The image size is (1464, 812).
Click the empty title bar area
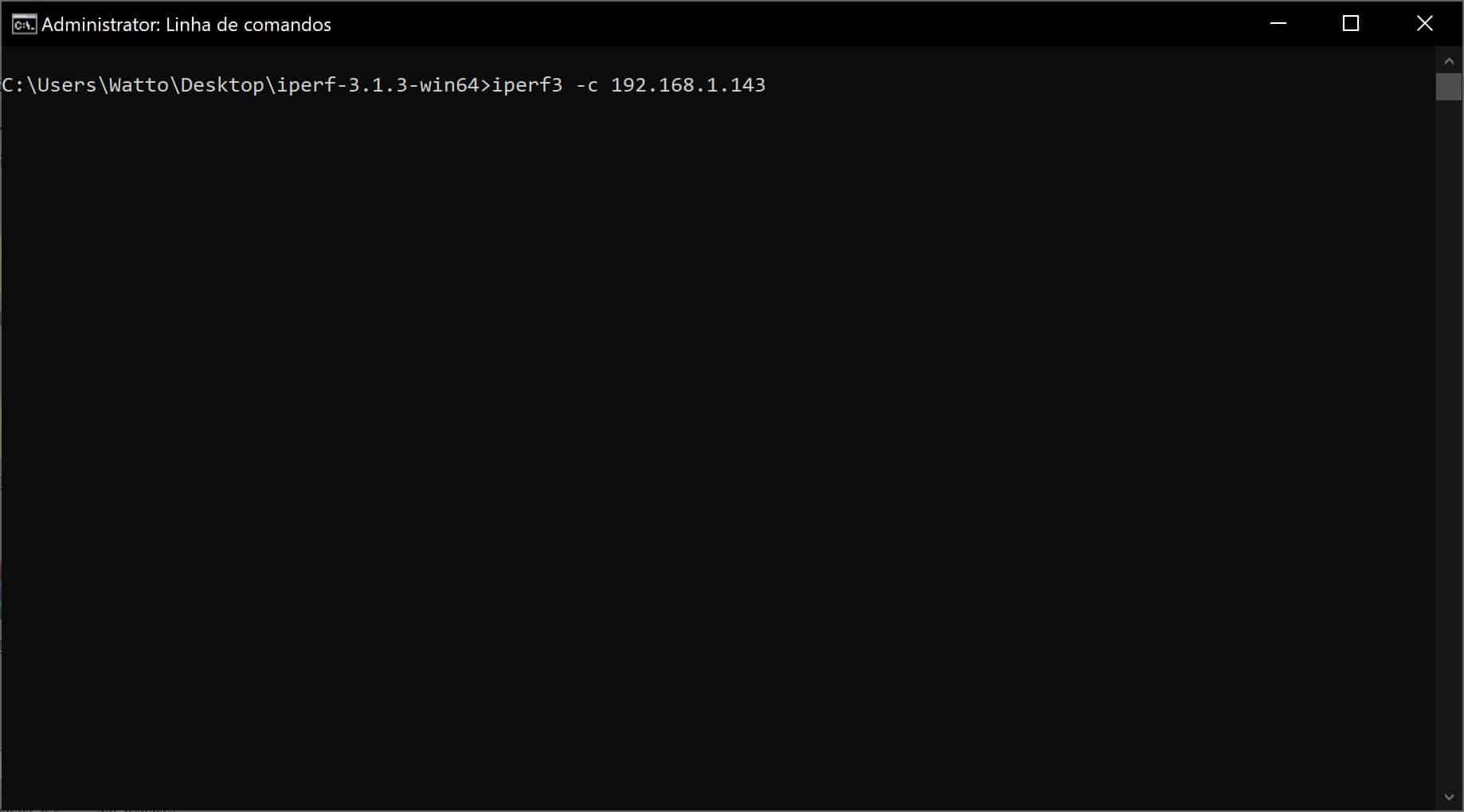pyautogui.click(x=797, y=24)
